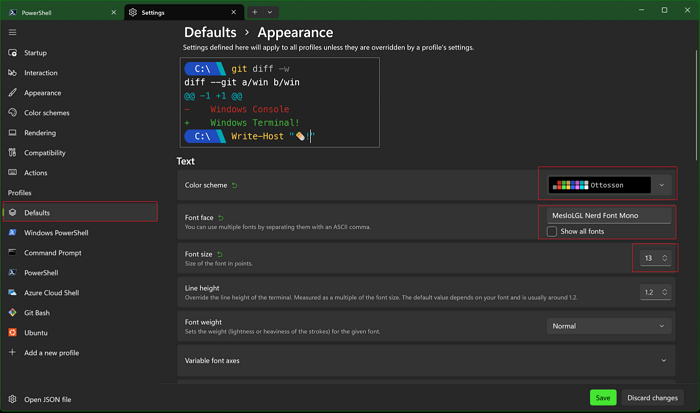This screenshot has width=700, height=413.
Task: Click the settings page vertical scrollbar
Action: tap(696, 105)
